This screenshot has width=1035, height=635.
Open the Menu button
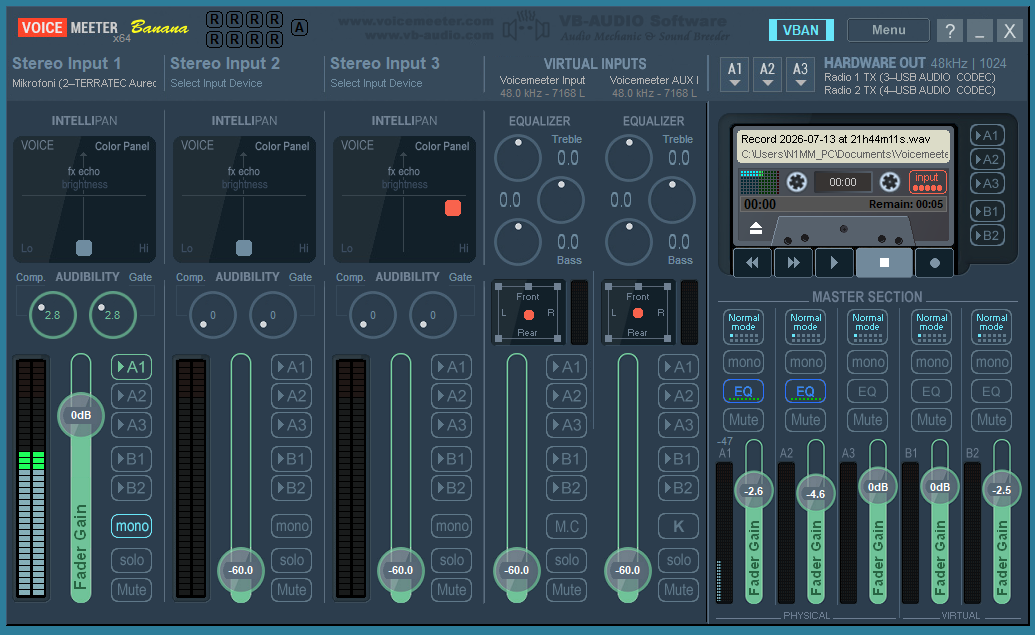coord(888,30)
